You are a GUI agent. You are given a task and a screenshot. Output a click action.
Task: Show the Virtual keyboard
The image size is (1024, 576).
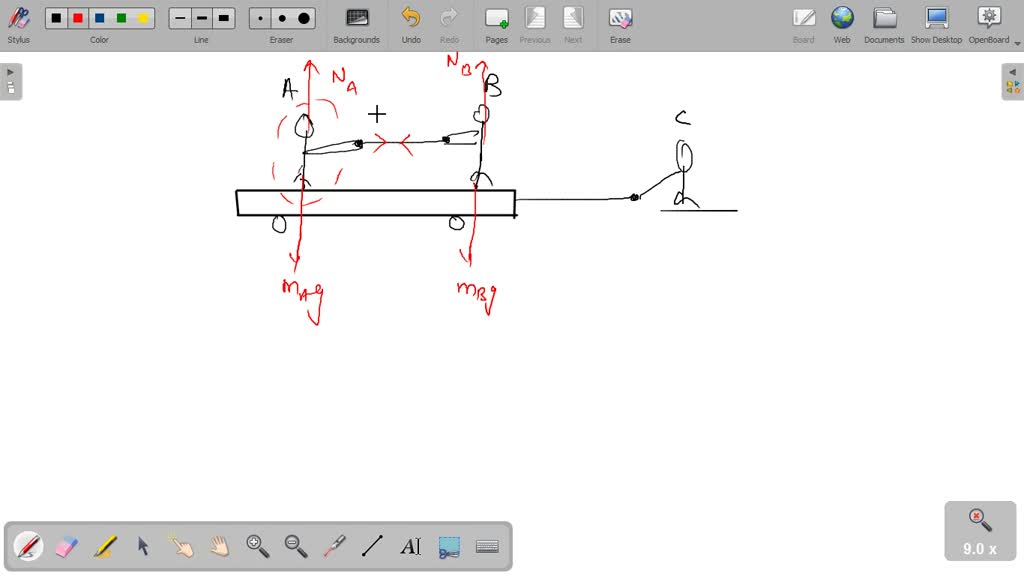488,545
